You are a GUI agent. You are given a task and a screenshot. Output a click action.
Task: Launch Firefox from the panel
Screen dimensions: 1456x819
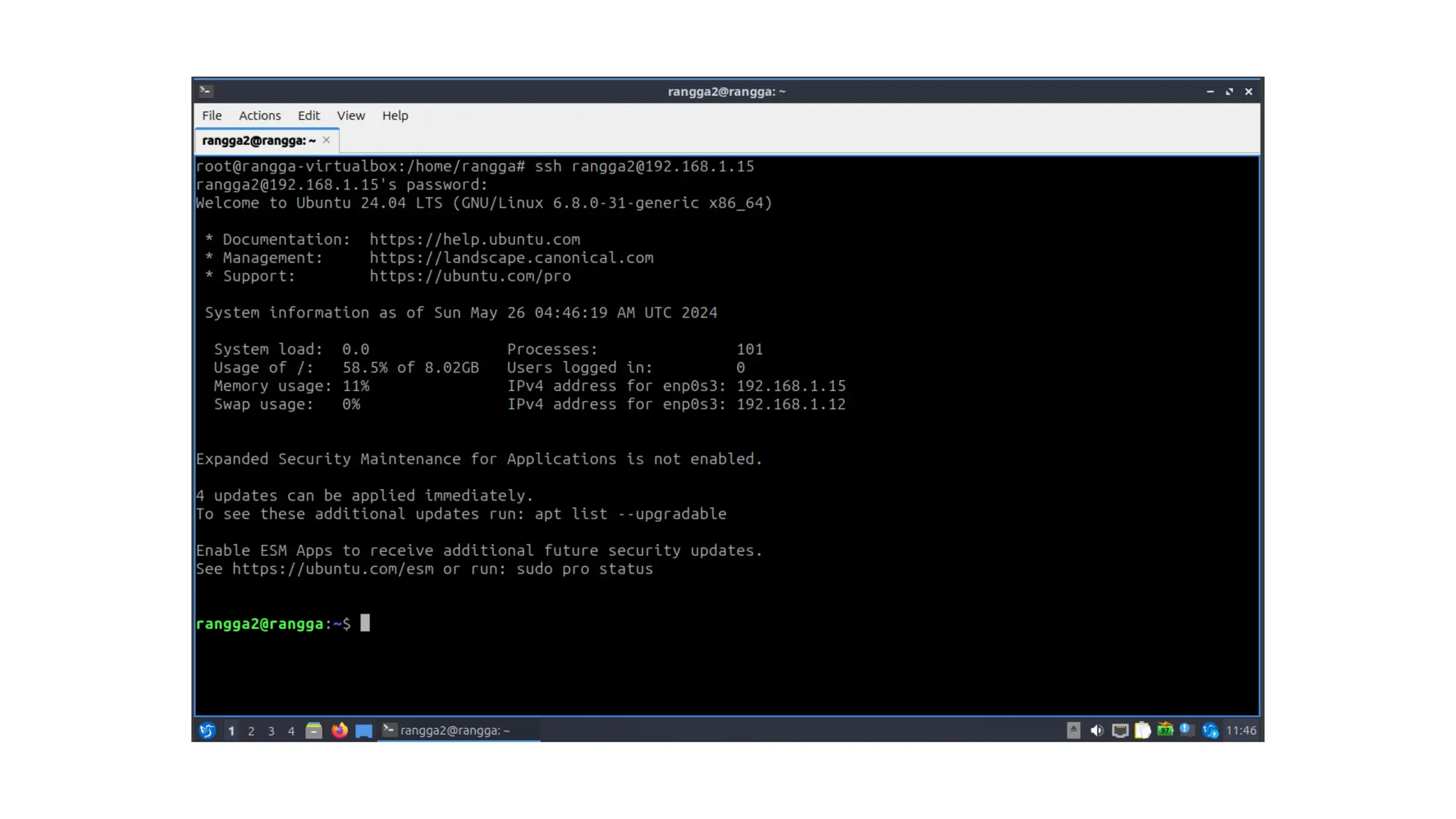pos(339,730)
